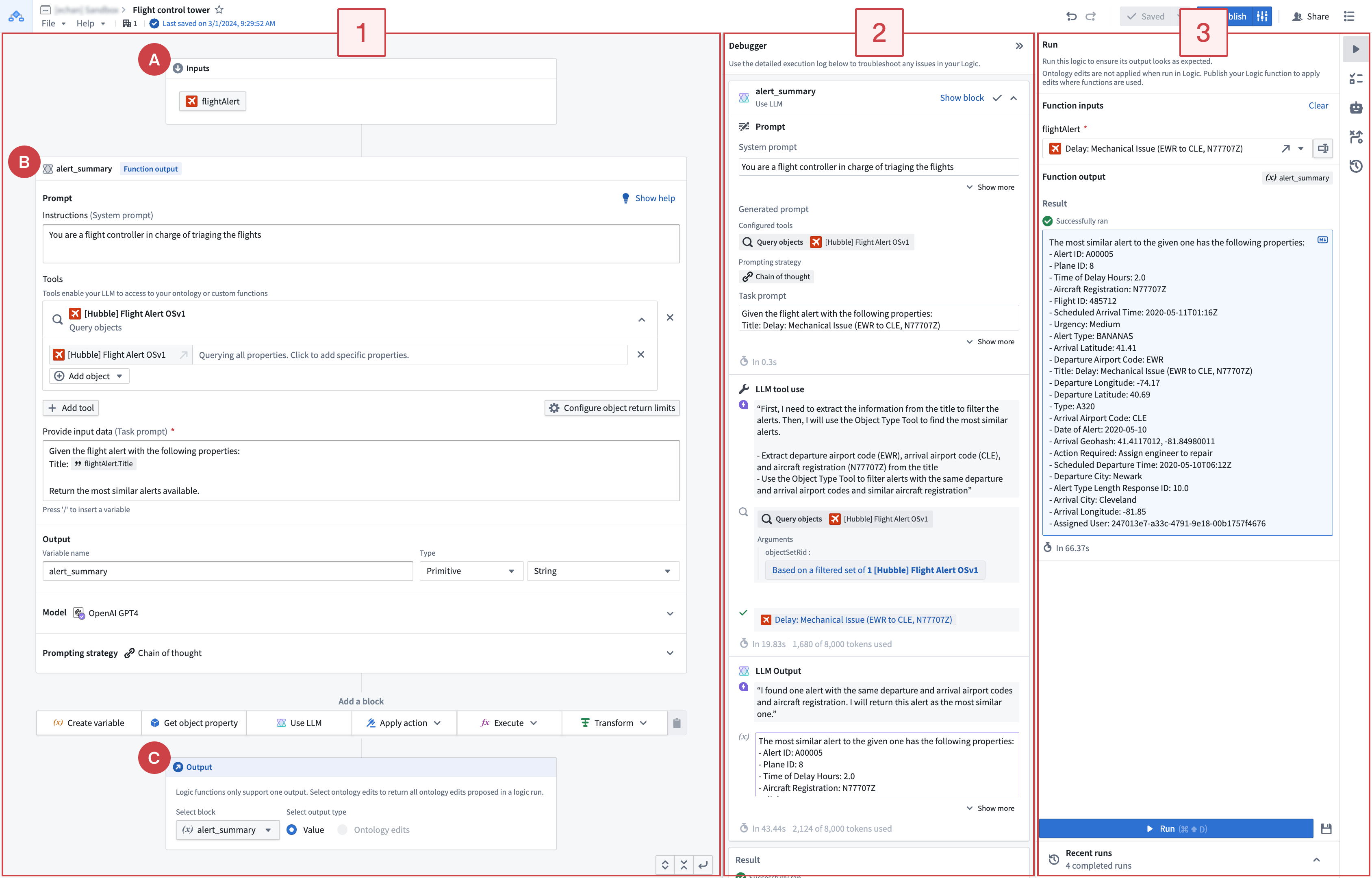Open the File menu
Image resolution: width=1372 pixels, height=878 pixels.
point(54,24)
